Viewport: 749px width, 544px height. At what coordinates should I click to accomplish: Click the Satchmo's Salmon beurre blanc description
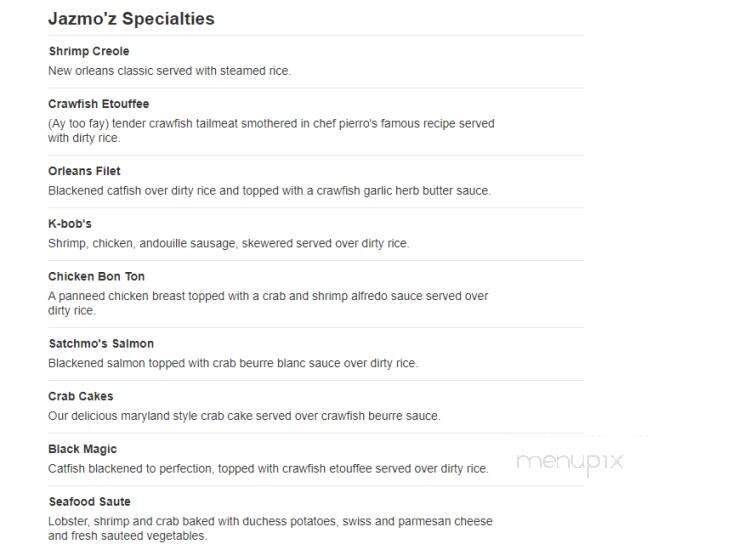point(233,363)
